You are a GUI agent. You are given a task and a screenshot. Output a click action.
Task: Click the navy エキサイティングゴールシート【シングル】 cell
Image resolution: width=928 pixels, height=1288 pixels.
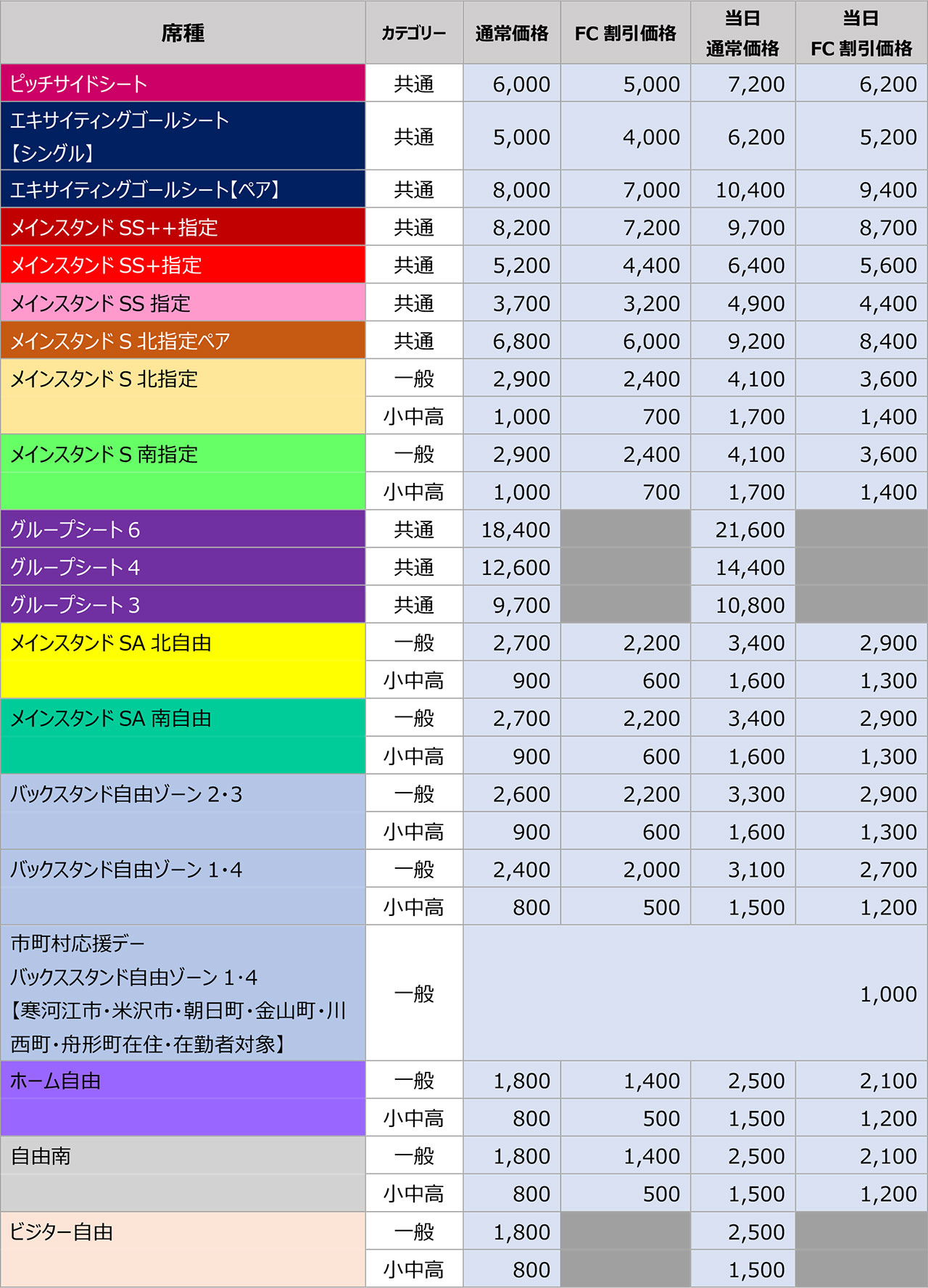pos(183,136)
